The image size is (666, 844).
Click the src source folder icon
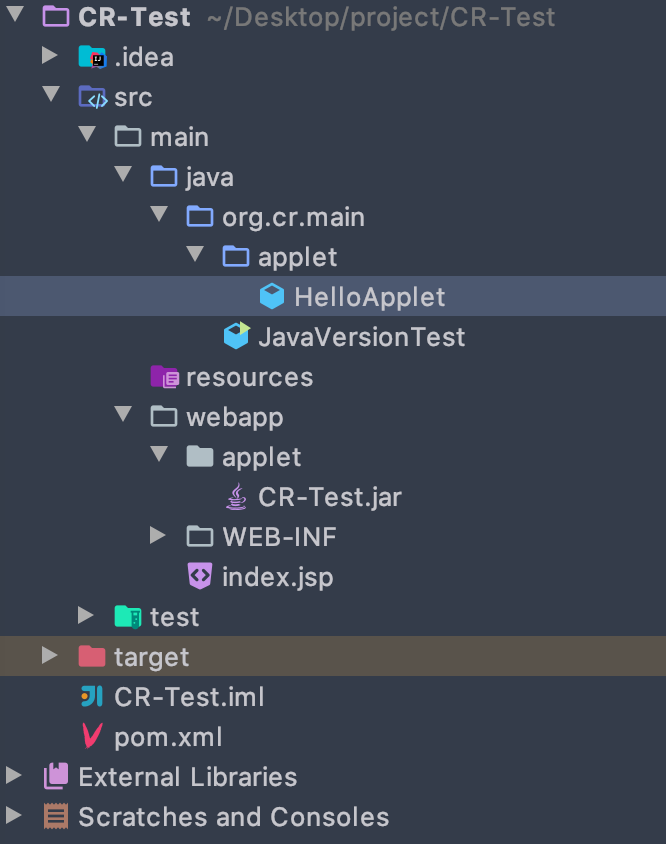92,97
